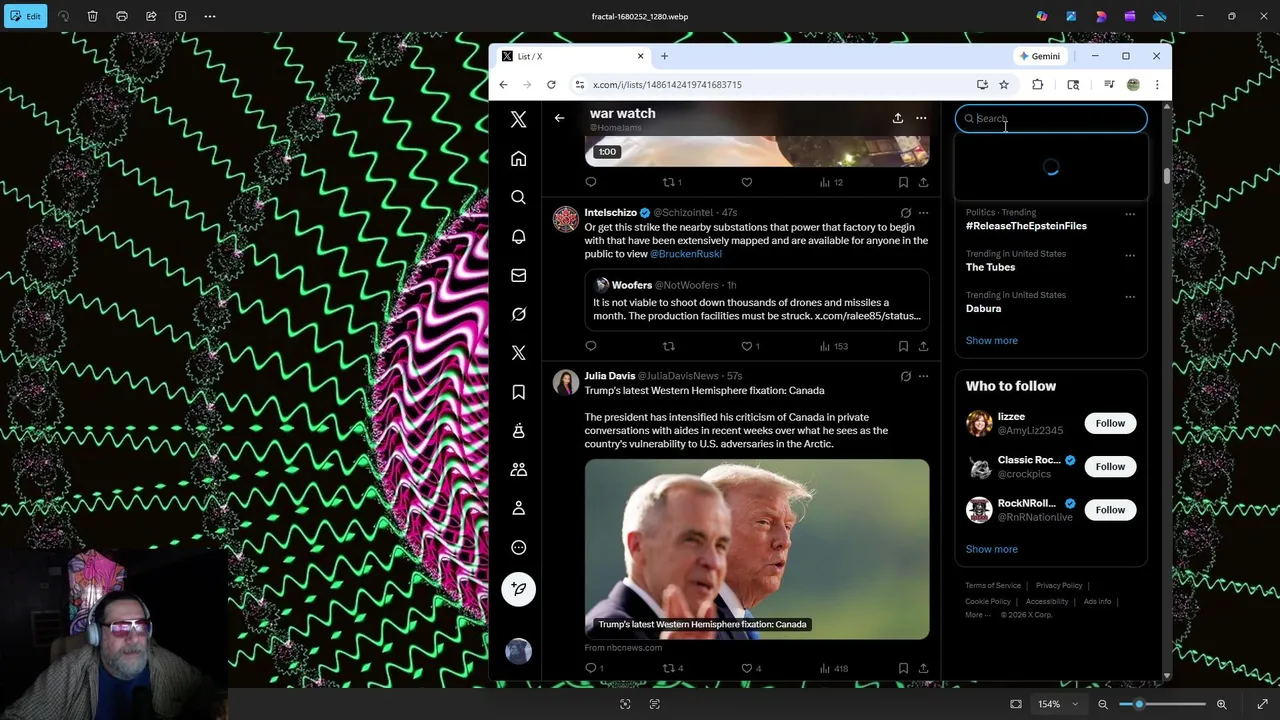Click visual search icon in Photos bottom bar

tap(625, 704)
